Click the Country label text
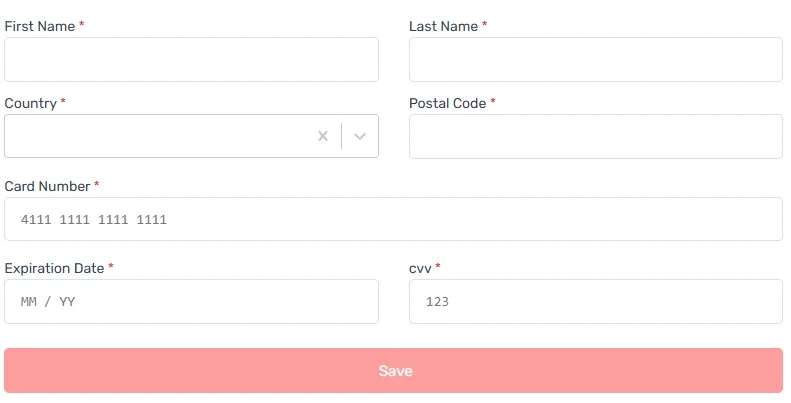 pyautogui.click(x=31, y=103)
